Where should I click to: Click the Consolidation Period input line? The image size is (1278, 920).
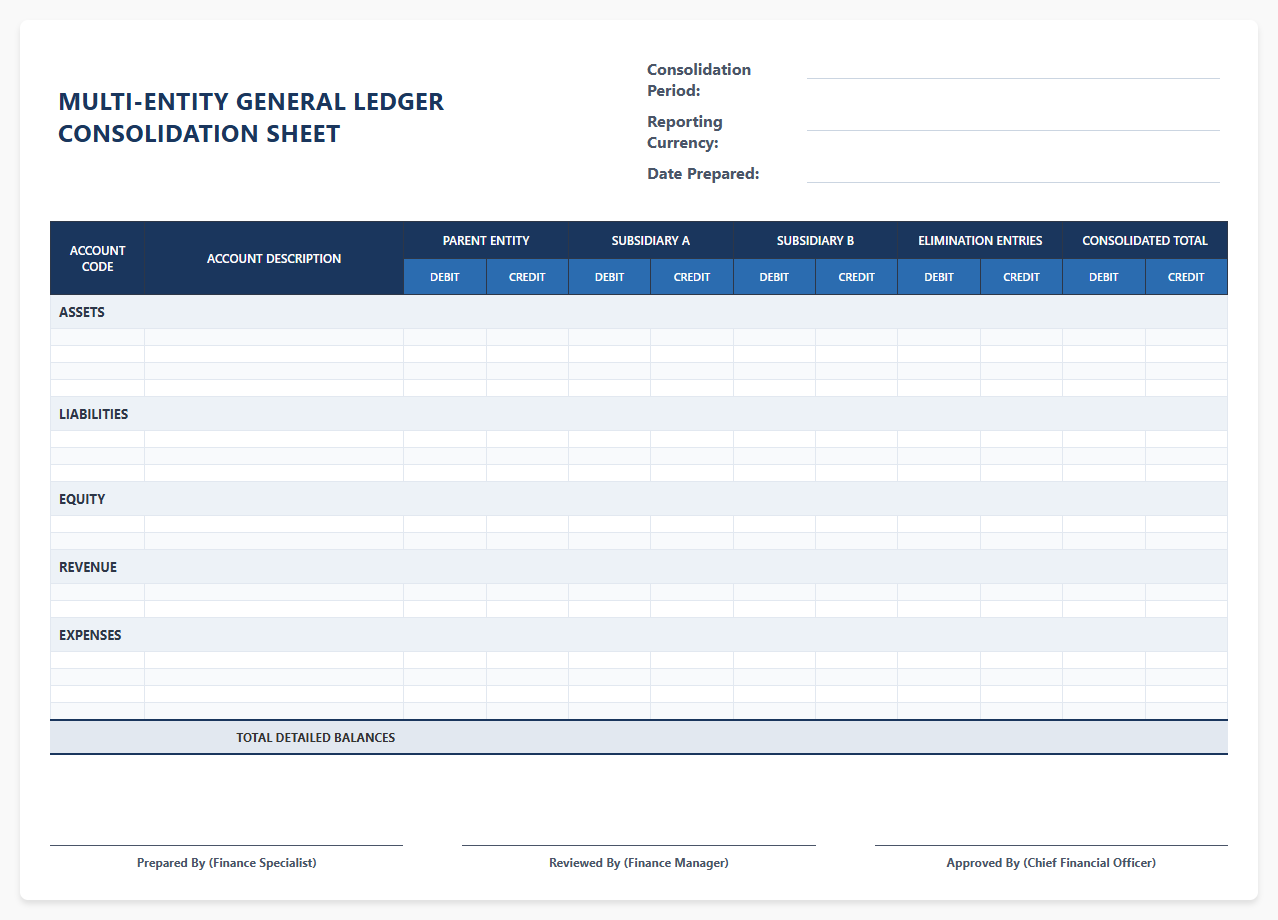(1013, 69)
